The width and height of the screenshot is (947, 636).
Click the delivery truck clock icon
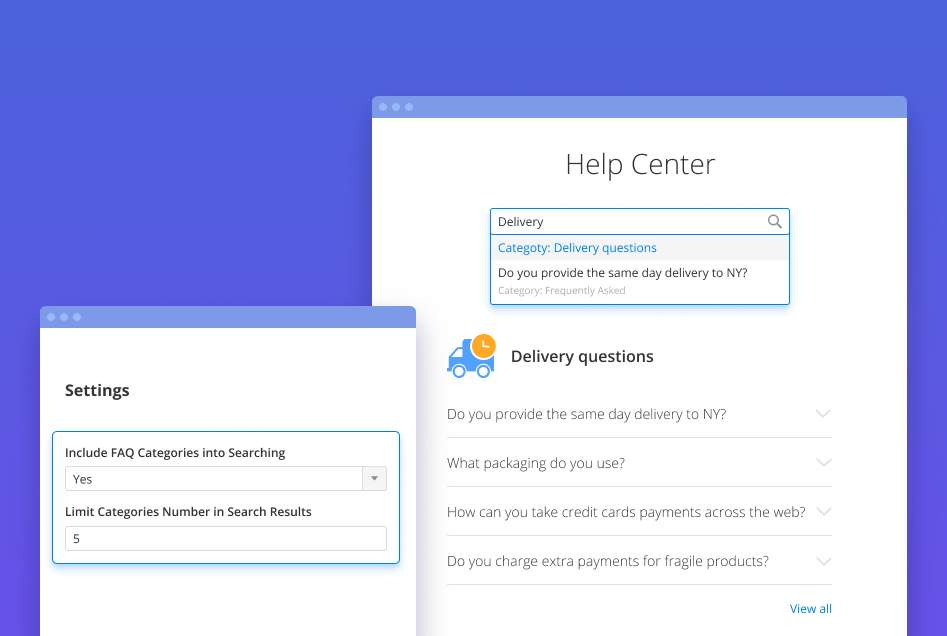pyautogui.click(x=471, y=356)
